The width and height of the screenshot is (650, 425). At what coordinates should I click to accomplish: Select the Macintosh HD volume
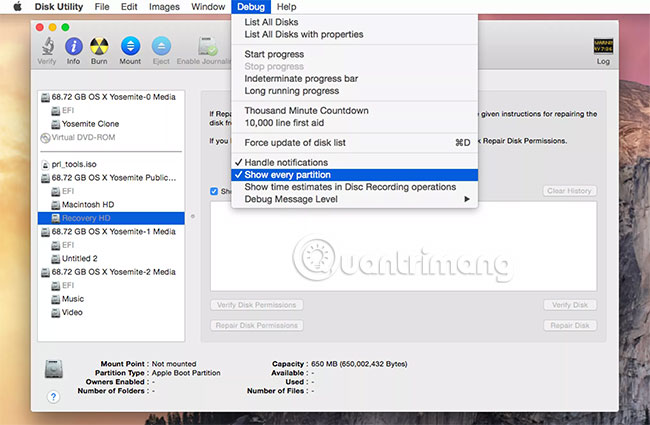coord(111,205)
